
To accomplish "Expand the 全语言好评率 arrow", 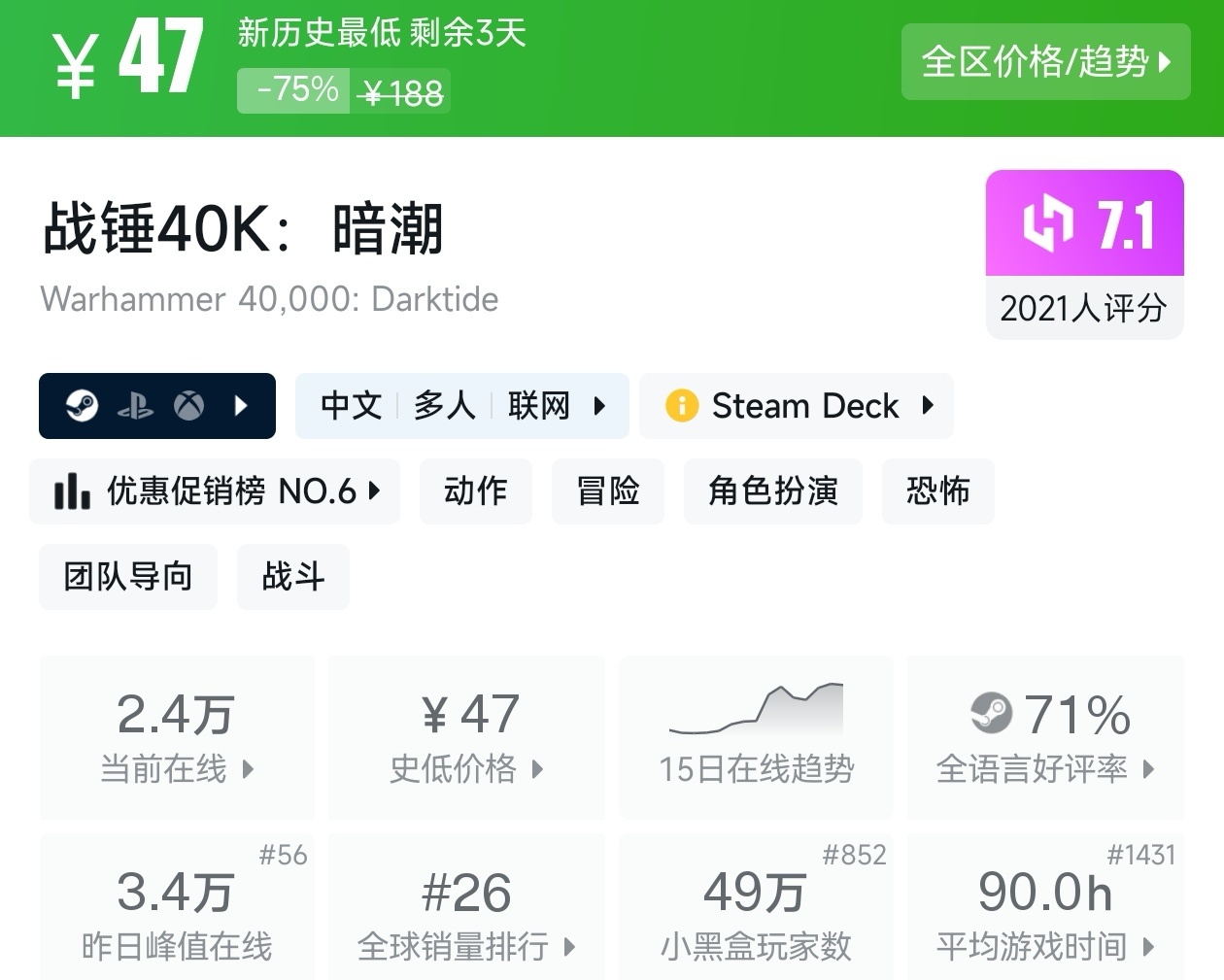I will coord(1149,770).
